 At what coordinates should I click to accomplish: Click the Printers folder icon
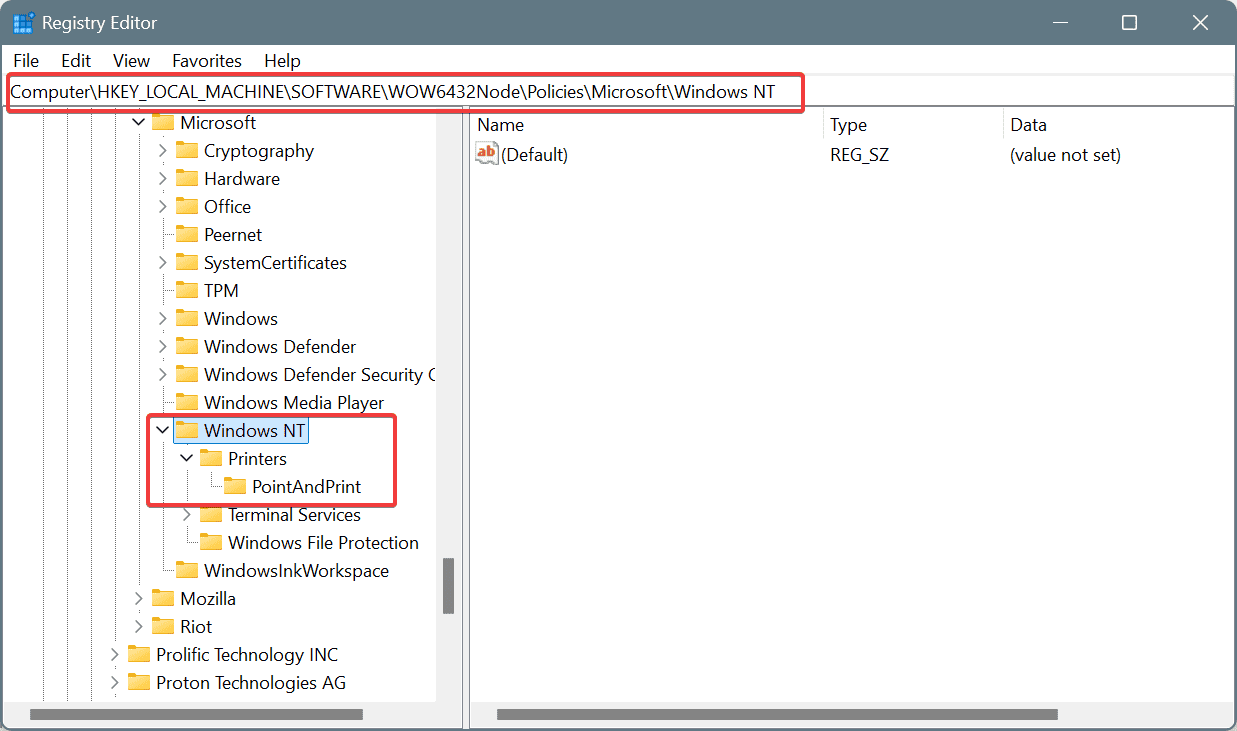(x=210, y=458)
